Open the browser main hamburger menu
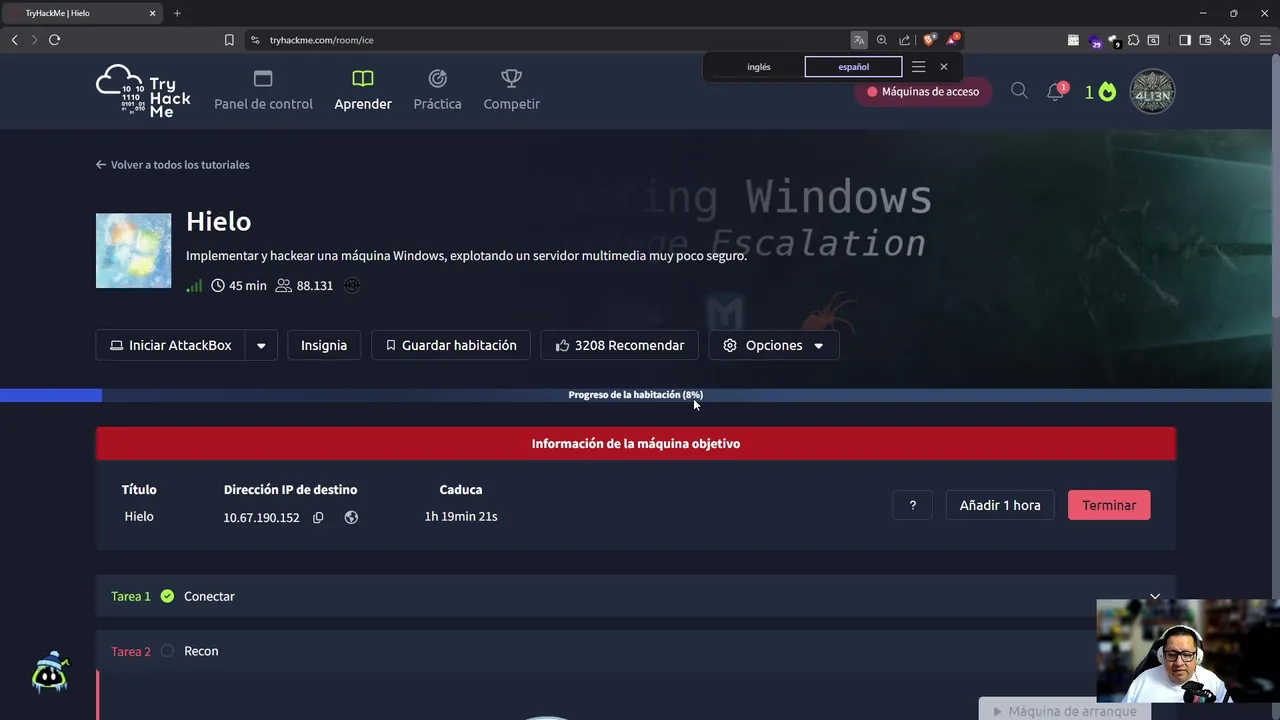Screen dimensions: 1280x720 tap(1265, 40)
